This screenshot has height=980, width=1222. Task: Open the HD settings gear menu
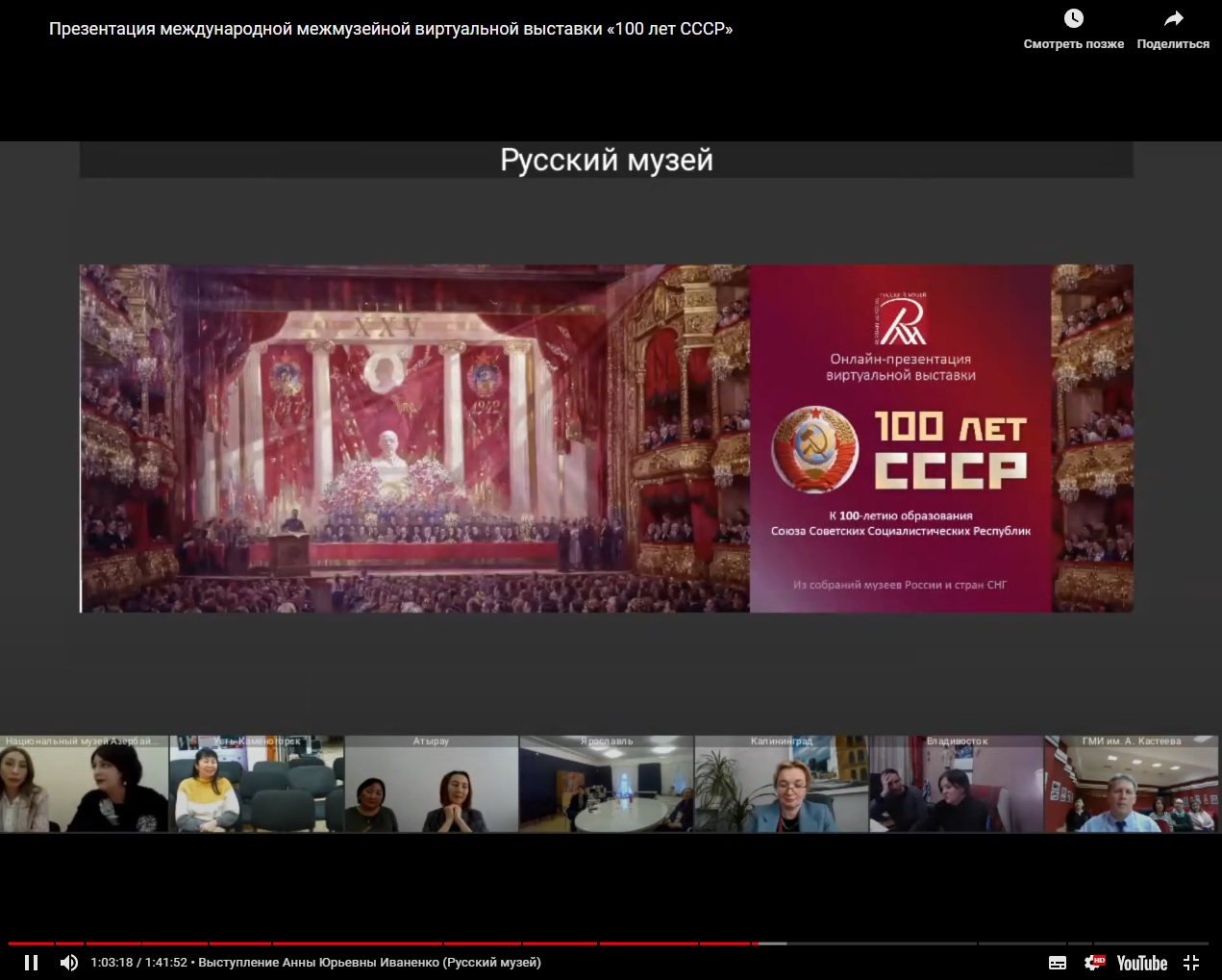coord(1094,963)
